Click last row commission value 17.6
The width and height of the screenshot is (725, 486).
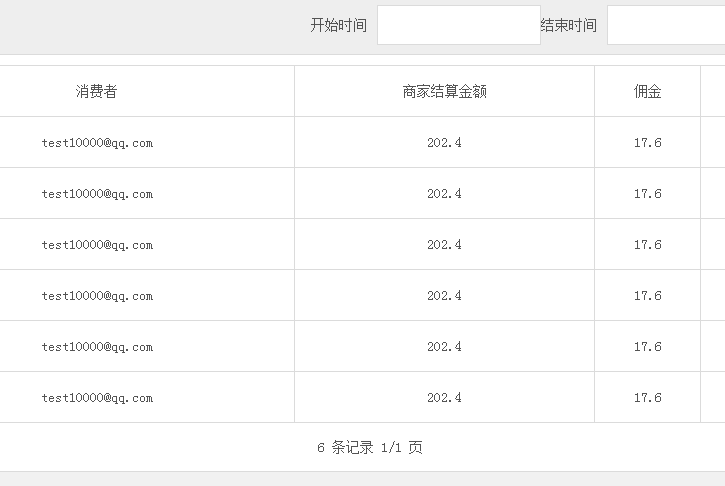(x=647, y=397)
